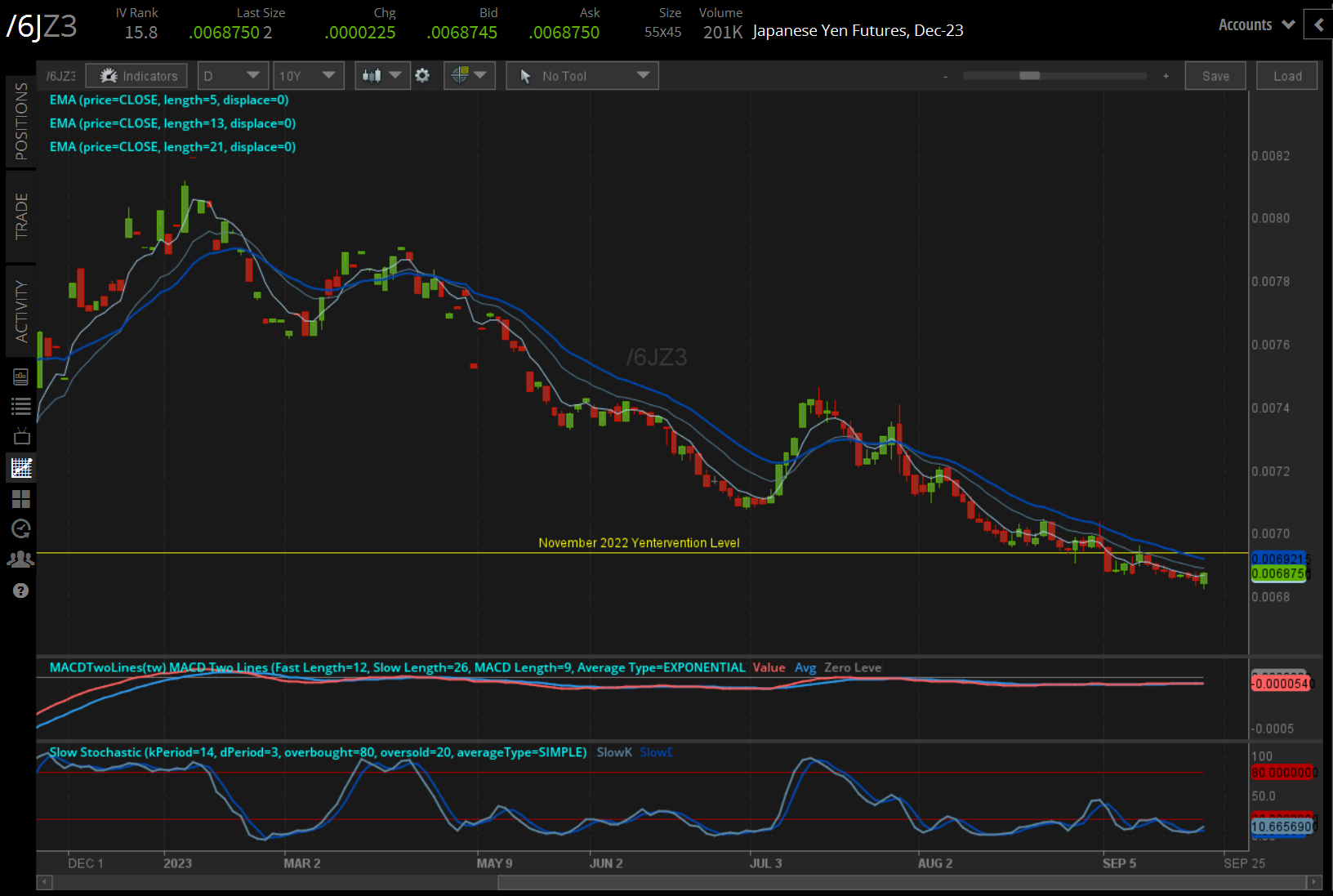Open the chart settings gear icon
Image resolution: width=1333 pixels, height=896 pixels.
(422, 75)
